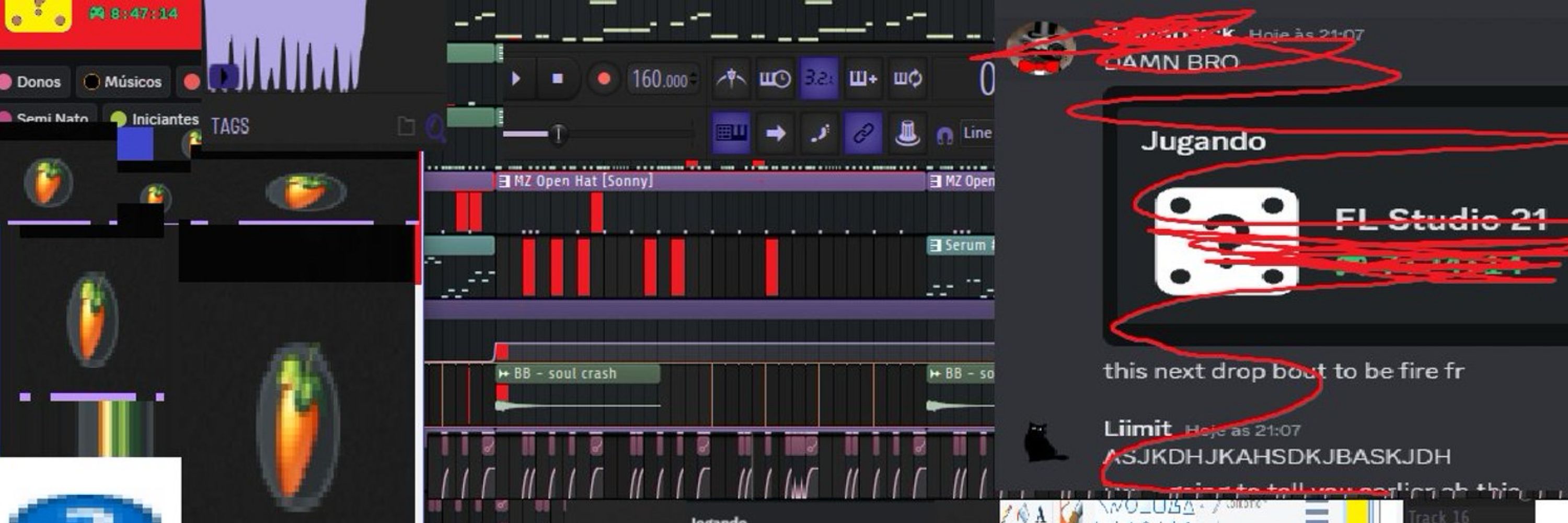Click the magnifier search icon beside TAGS
This screenshot has width=1568, height=523.
(x=436, y=128)
